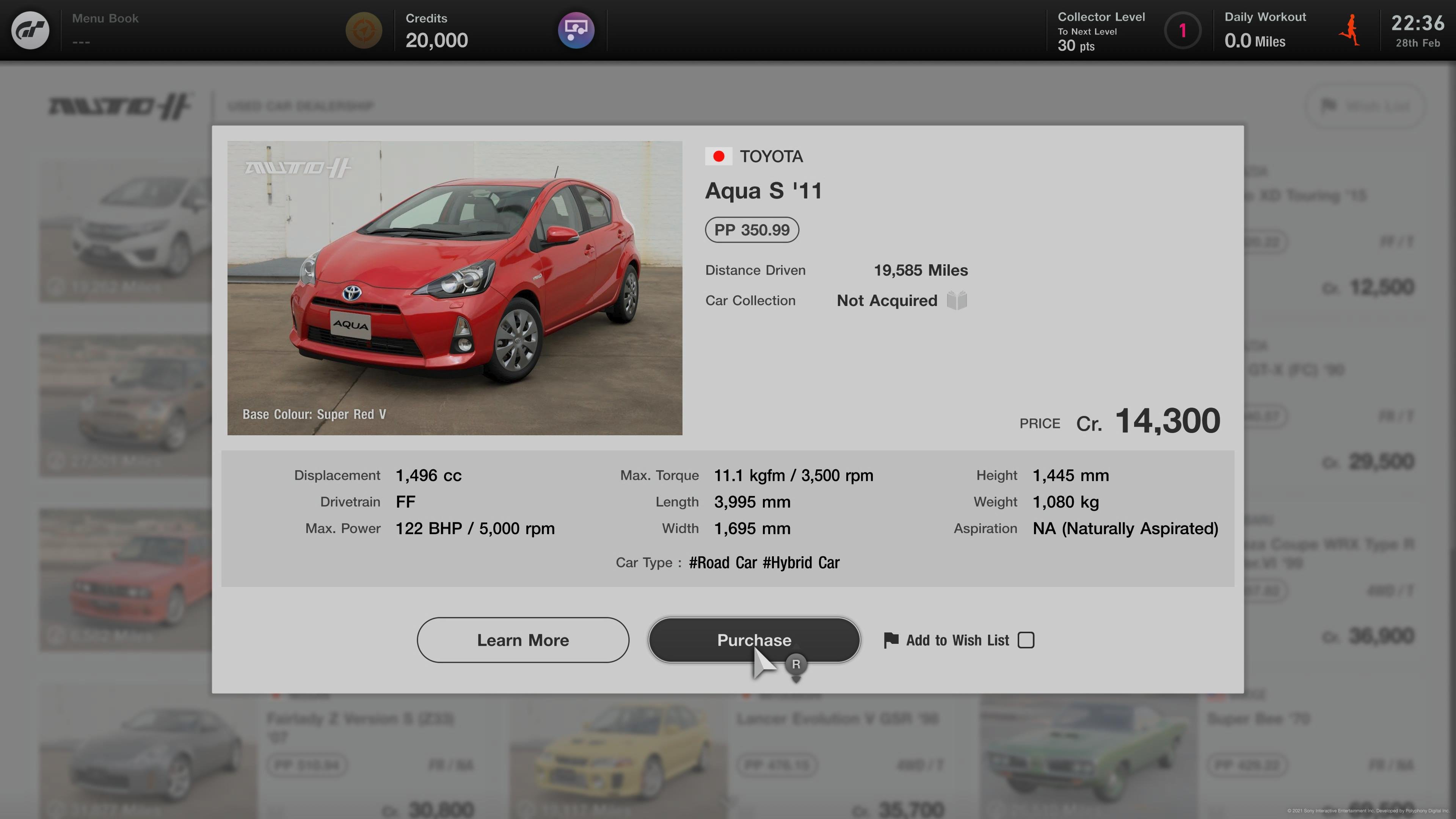Click the Car Collection book icon
Image resolution: width=1456 pixels, height=819 pixels.
[x=956, y=300]
